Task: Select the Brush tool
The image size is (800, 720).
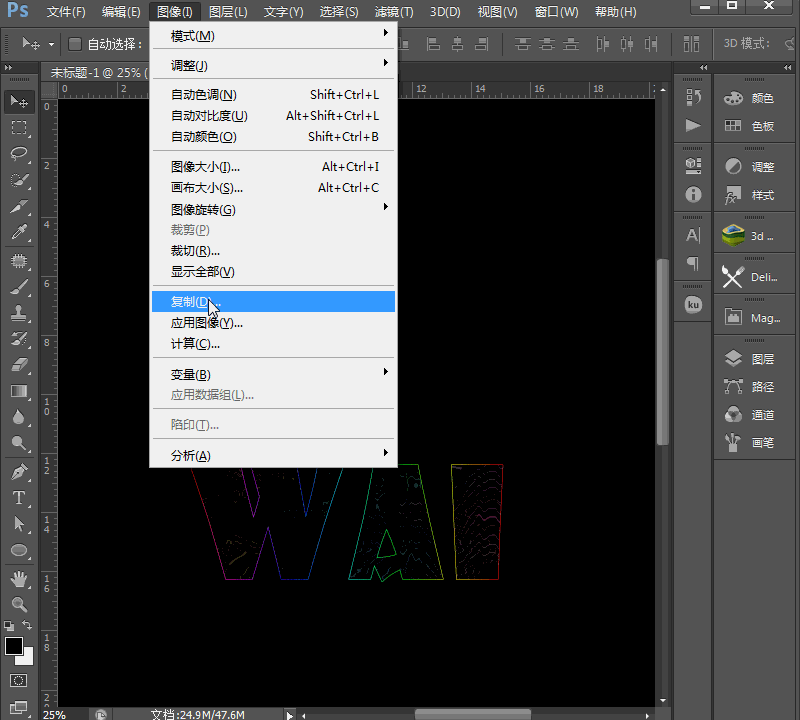Action: tap(19, 287)
